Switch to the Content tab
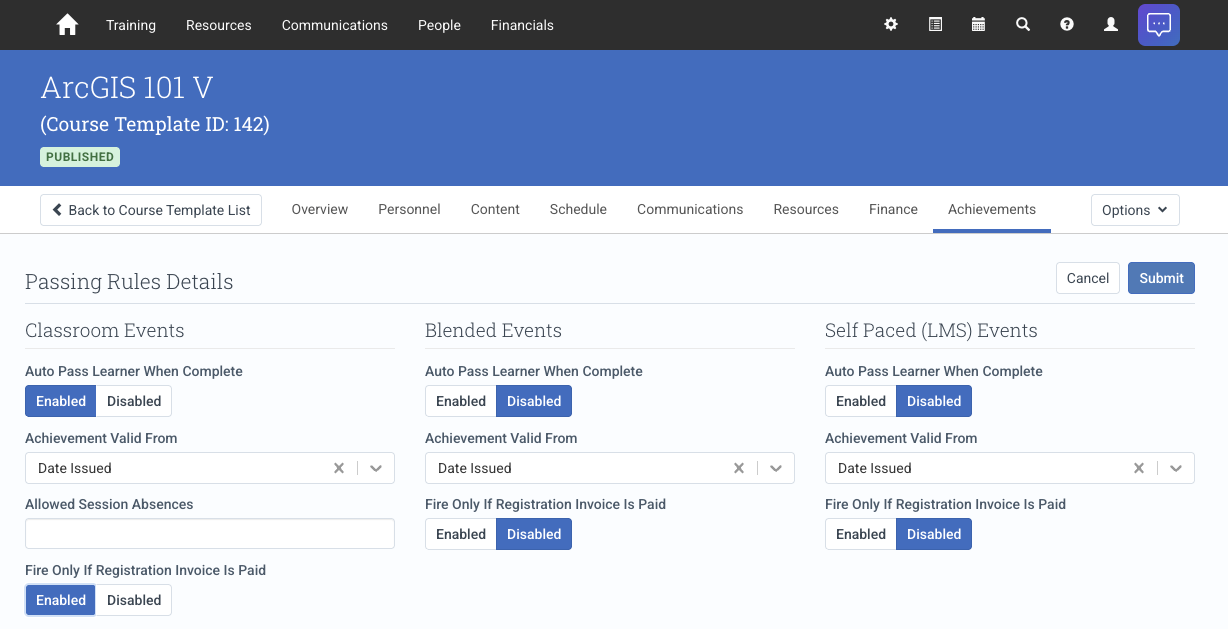The image size is (1228, 629). pos(495,209)
